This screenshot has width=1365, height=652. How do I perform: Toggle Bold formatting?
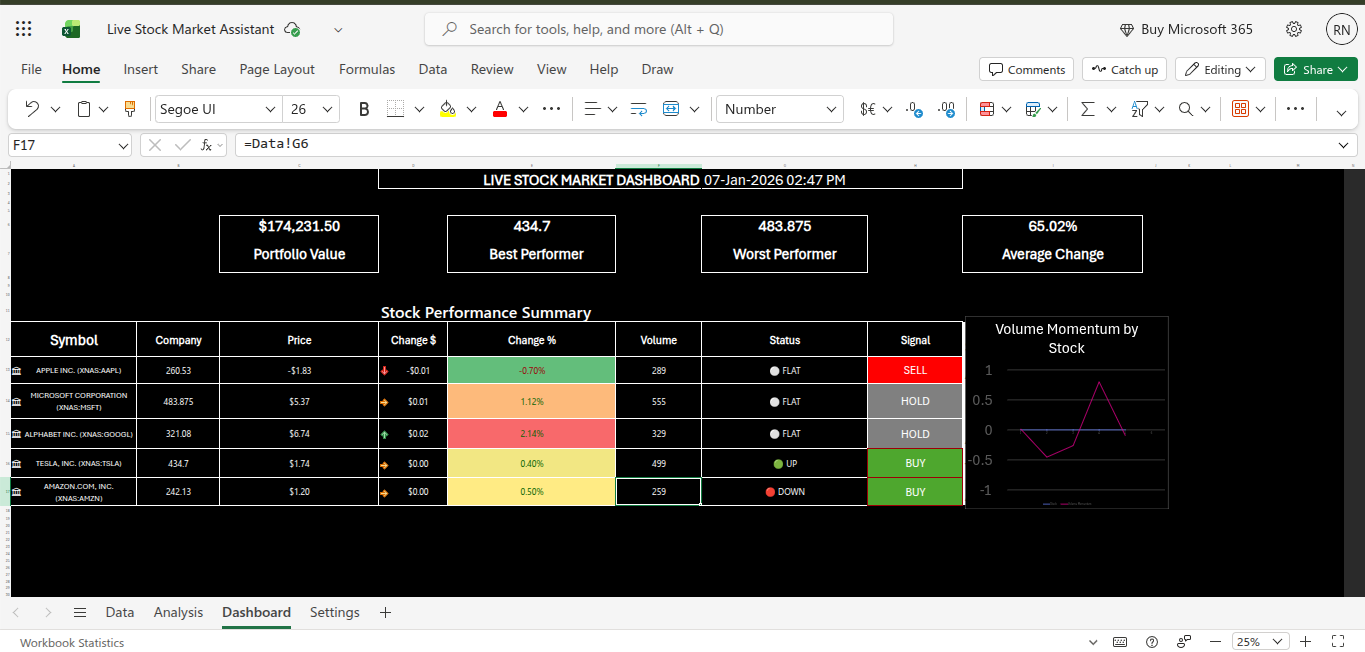(x=363, y=108)
